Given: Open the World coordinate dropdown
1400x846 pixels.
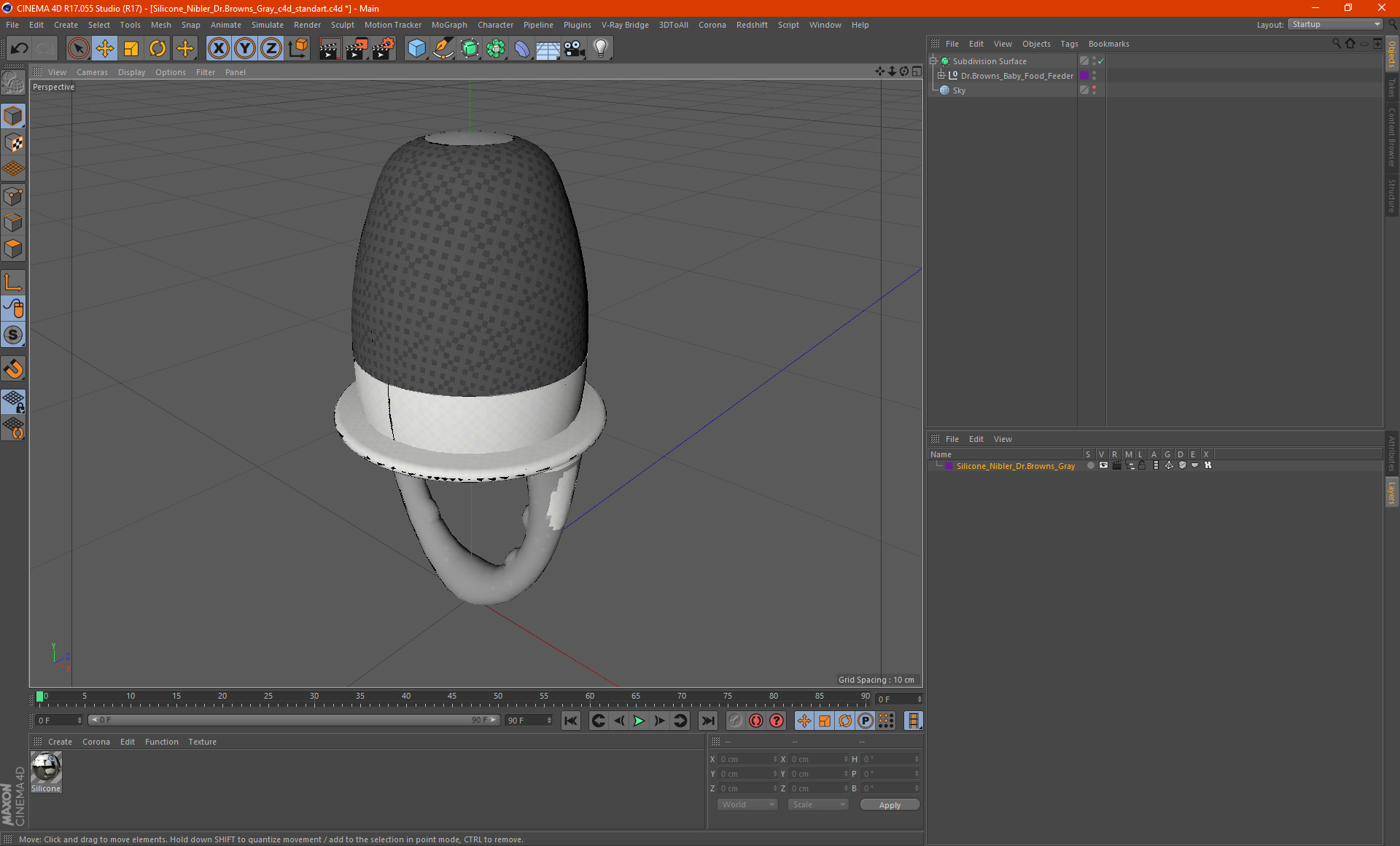Looking at the screenshot, I should point(747,804).
